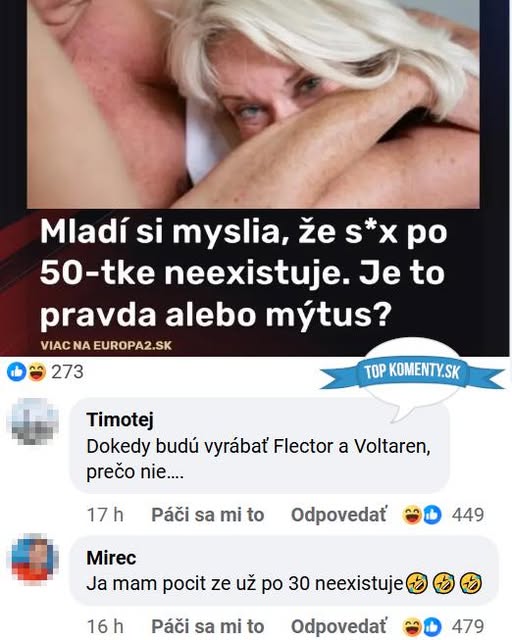Click the laughing emoji on Mirec's comment reactions
Image resolution: width=512 pixels, height=640 pixels.
(x=412, y=627)
